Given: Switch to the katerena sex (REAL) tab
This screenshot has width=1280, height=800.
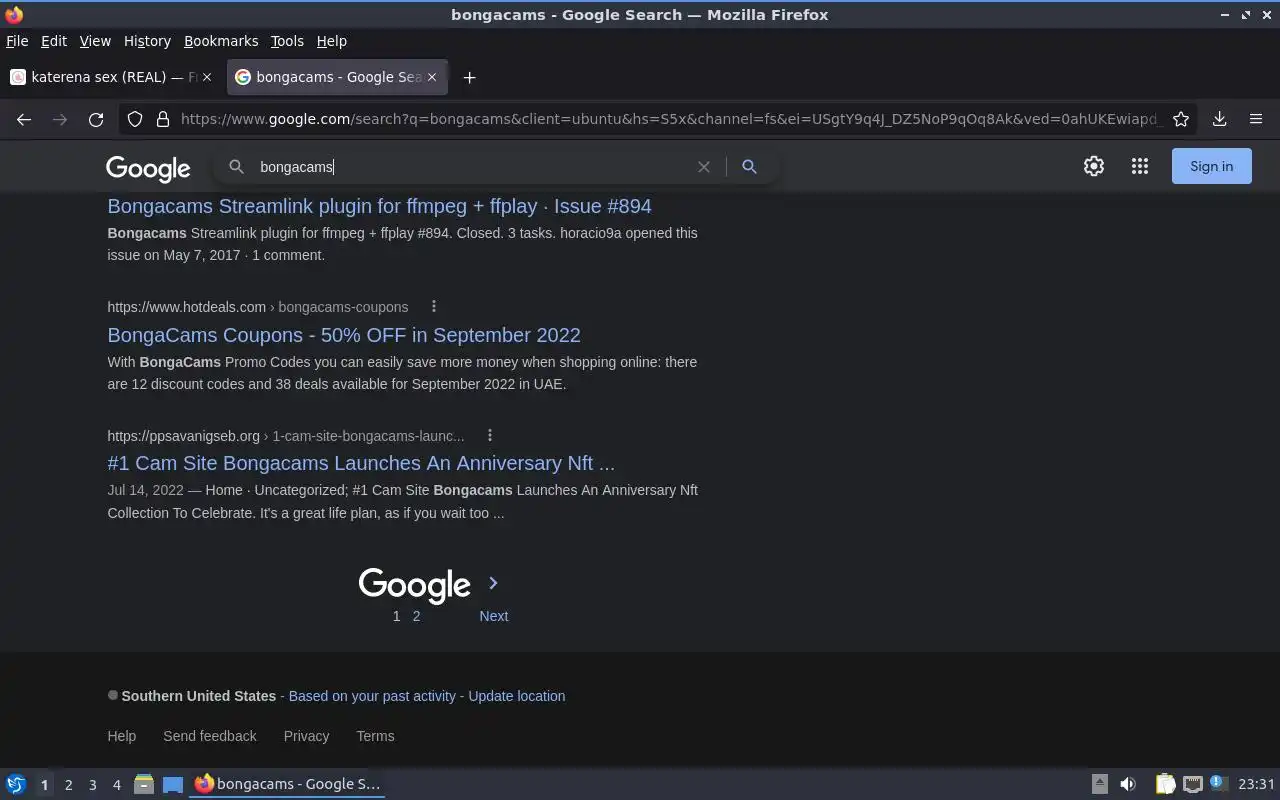Looking at the screenshot, I should pyautogui.click(x=112, y=77).
